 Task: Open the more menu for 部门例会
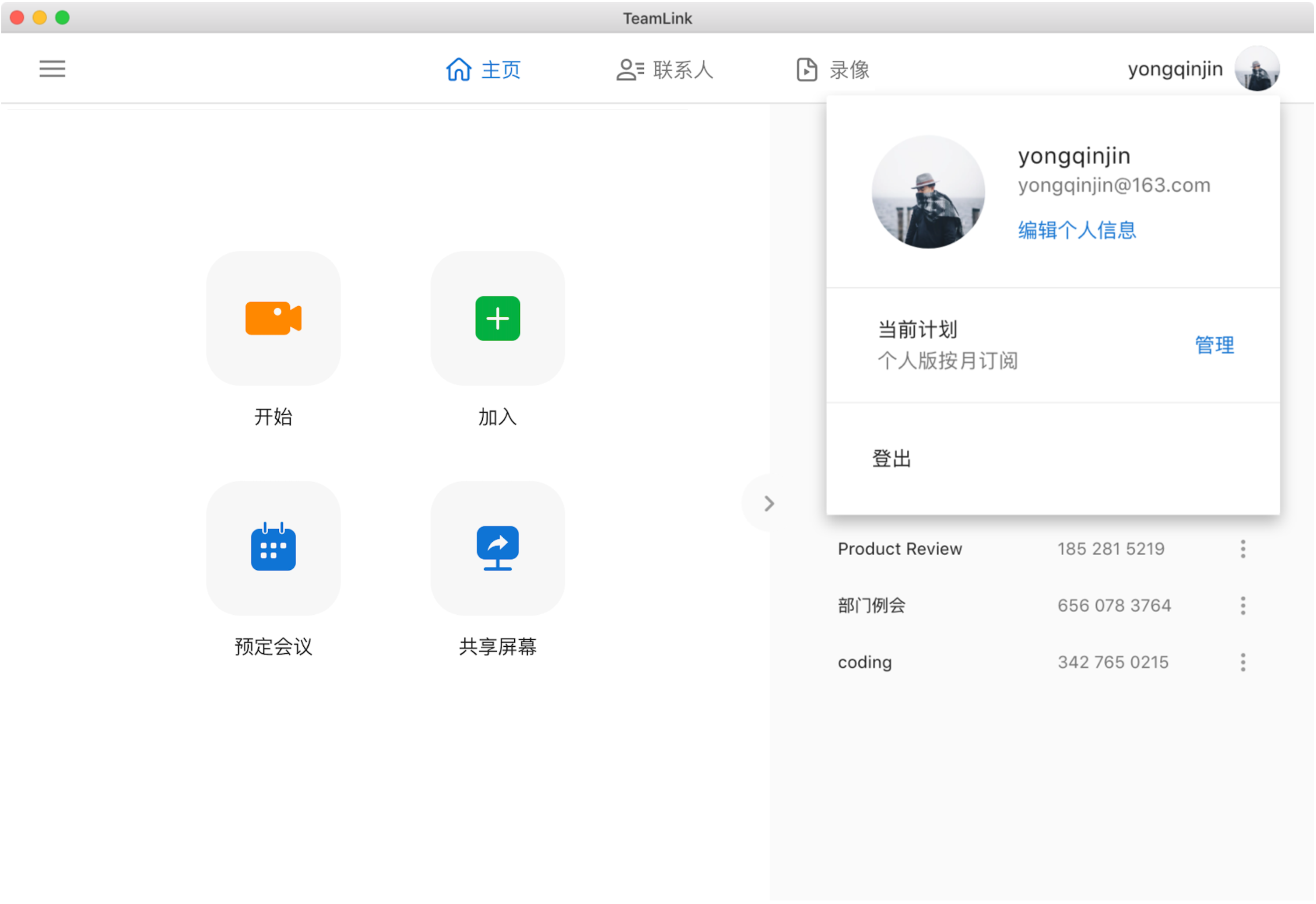click(1242, 606)
